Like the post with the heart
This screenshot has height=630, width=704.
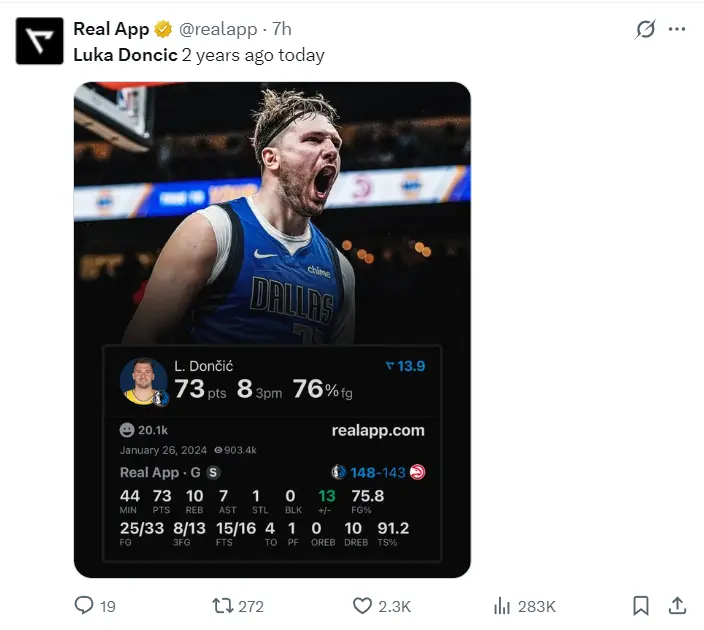pyautogui.click(x=363, y=605)
